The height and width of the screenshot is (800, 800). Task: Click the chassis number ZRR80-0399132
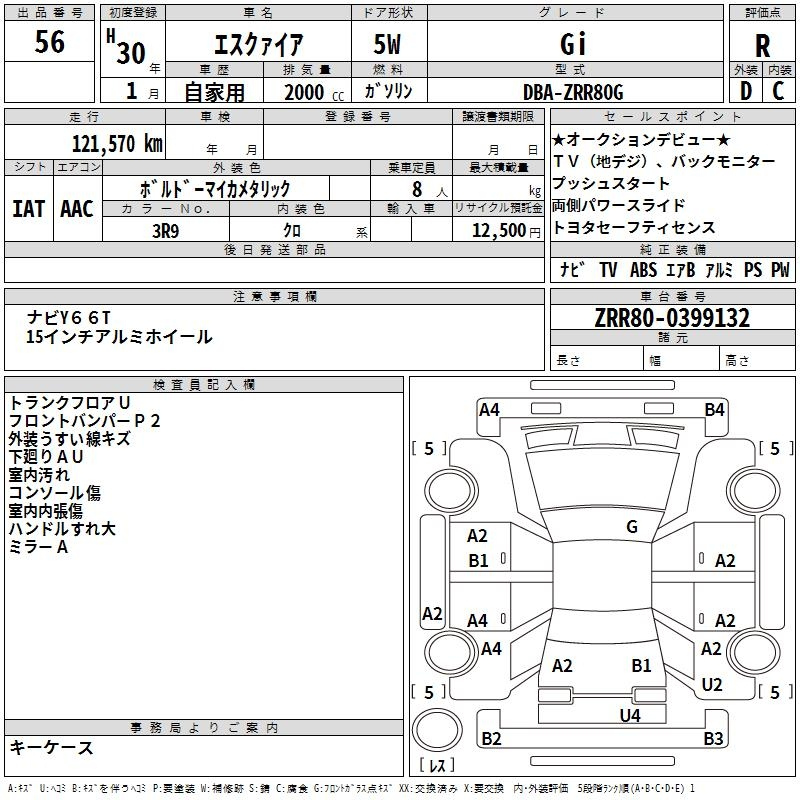point(672,318)
